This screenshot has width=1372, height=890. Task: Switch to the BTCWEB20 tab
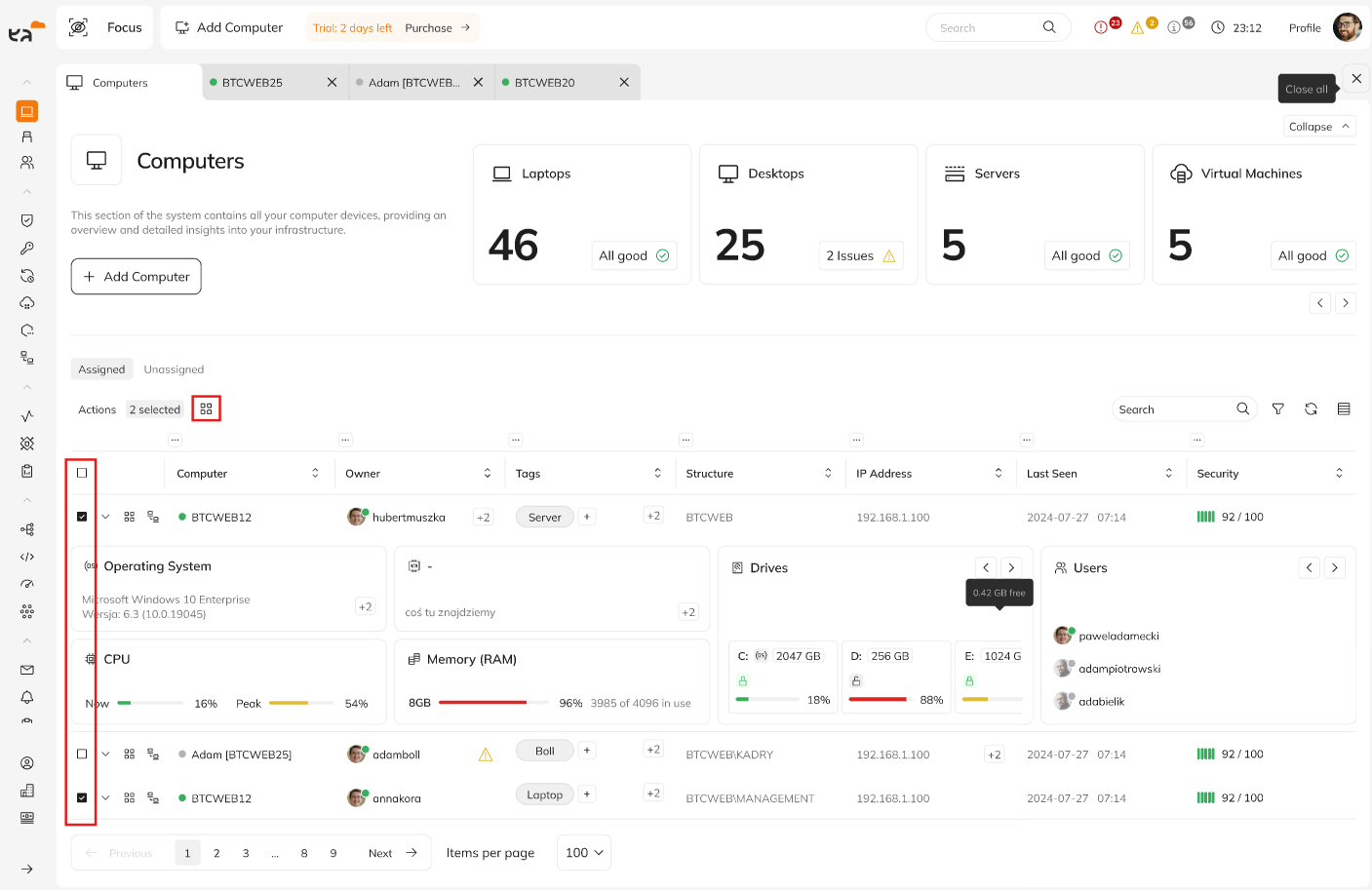point(544,83)
